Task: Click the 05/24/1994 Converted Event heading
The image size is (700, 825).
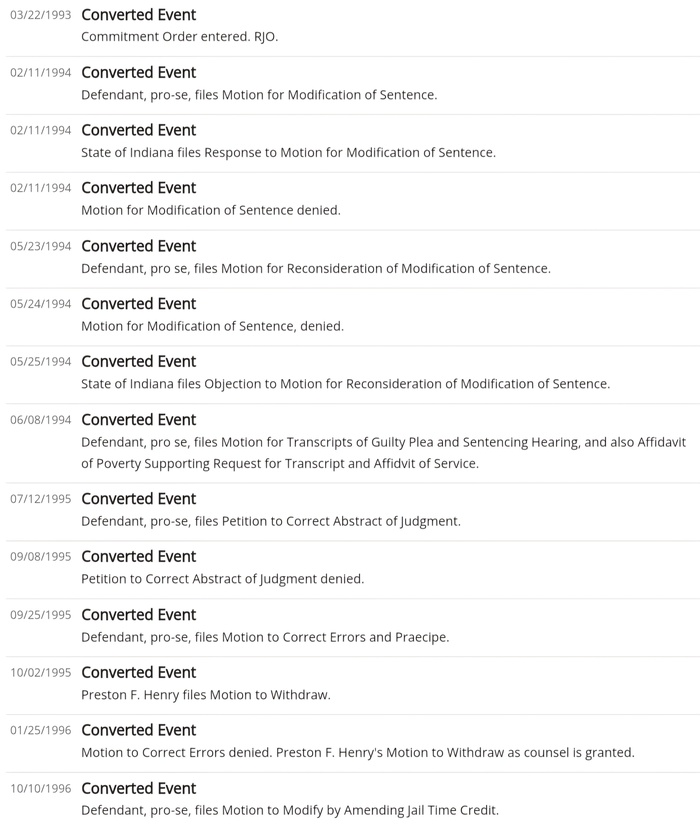Action: tap(138, 304)
